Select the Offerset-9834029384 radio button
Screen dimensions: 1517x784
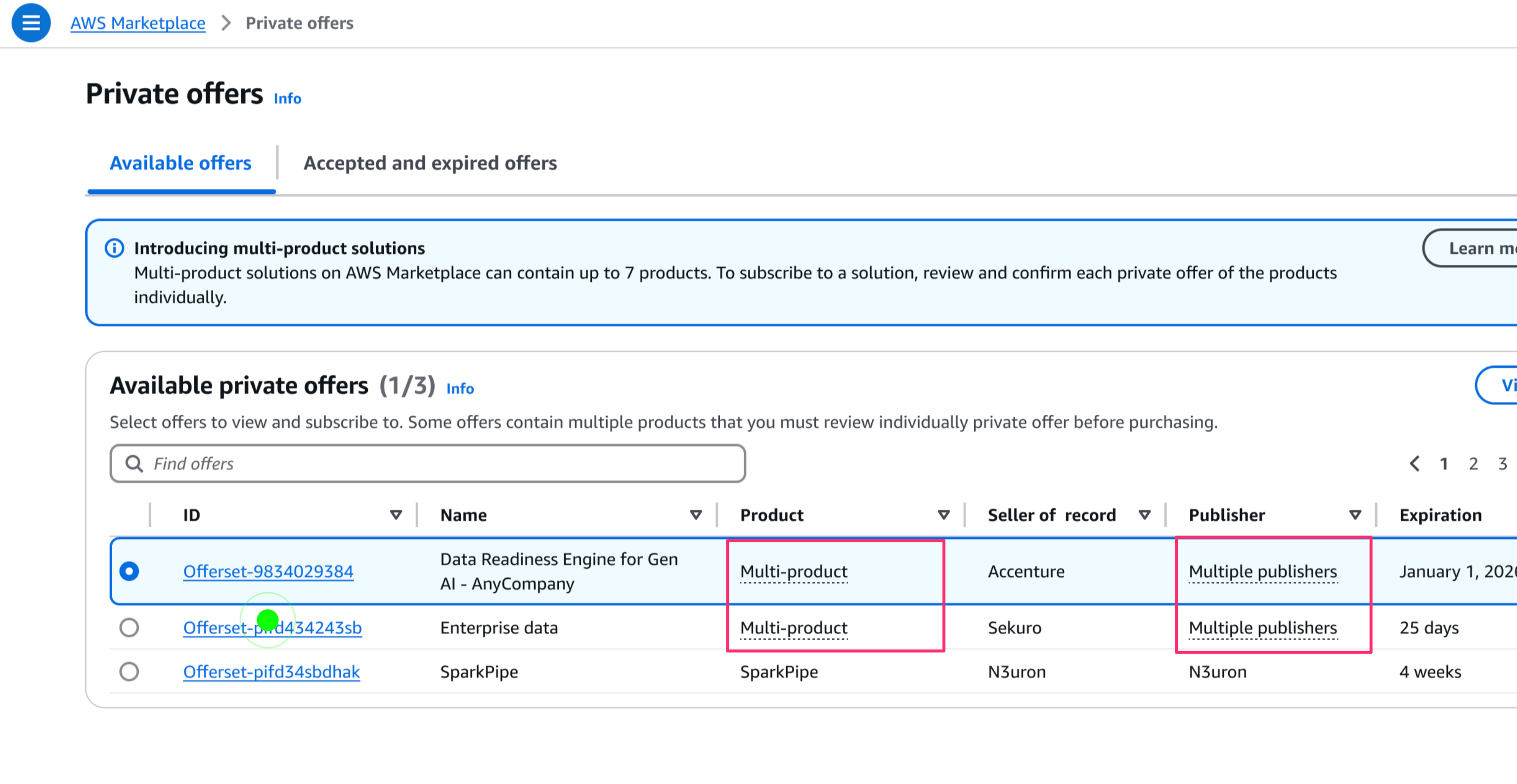[x=129, y=571]
